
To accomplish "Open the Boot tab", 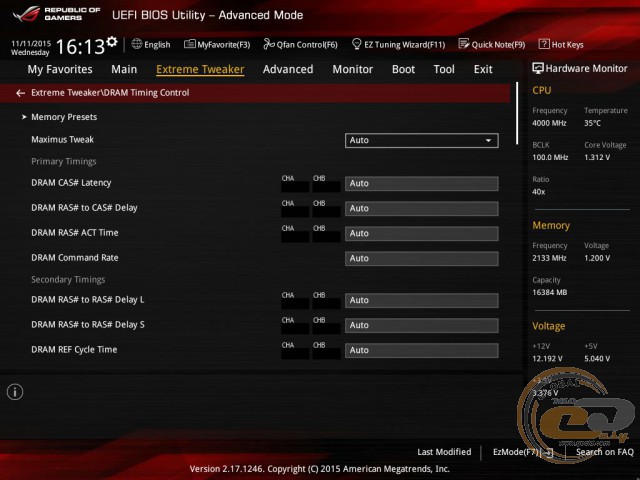I will point(403,69).
